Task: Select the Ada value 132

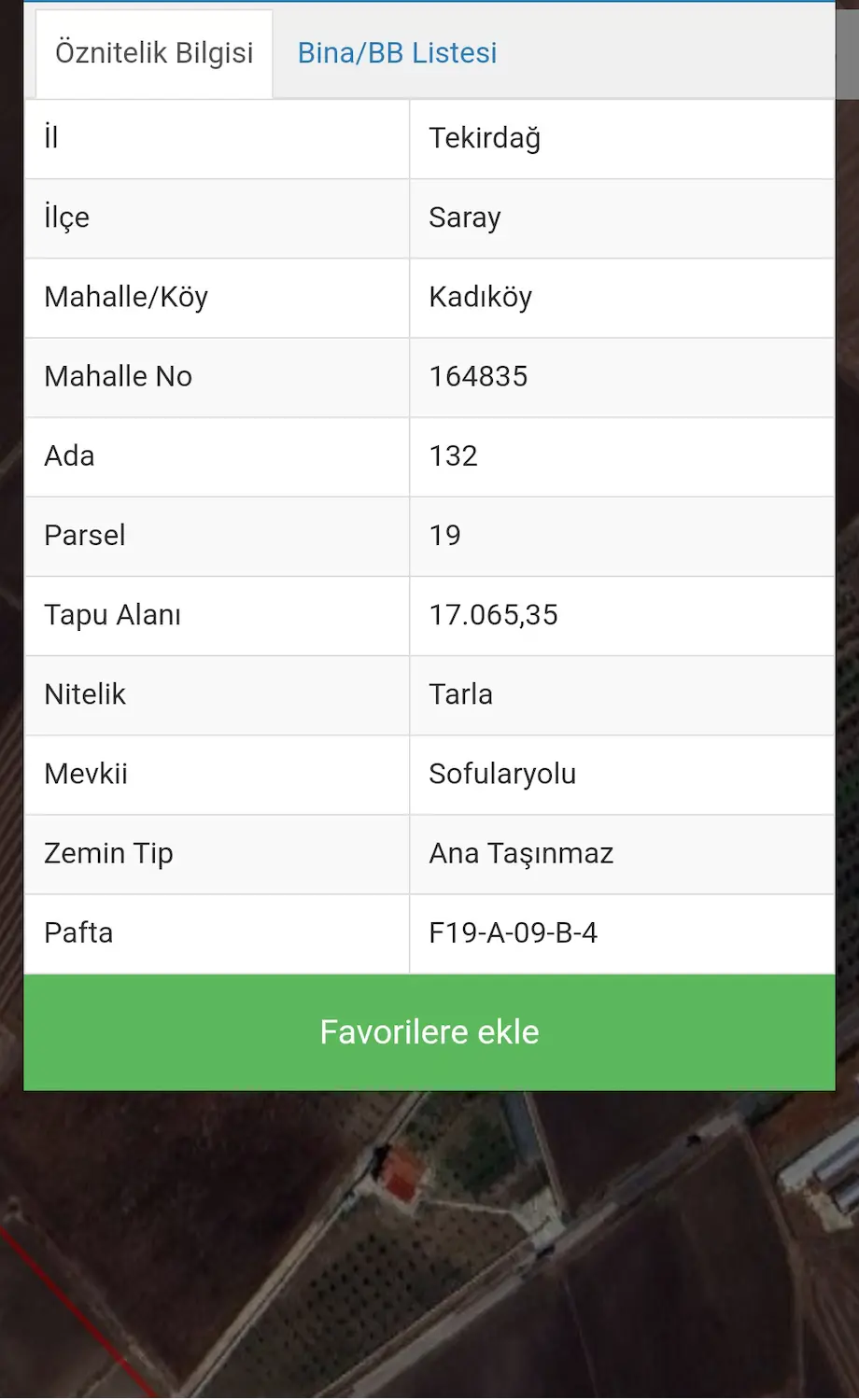Action: pyautogui.click(x=453, y=455)
